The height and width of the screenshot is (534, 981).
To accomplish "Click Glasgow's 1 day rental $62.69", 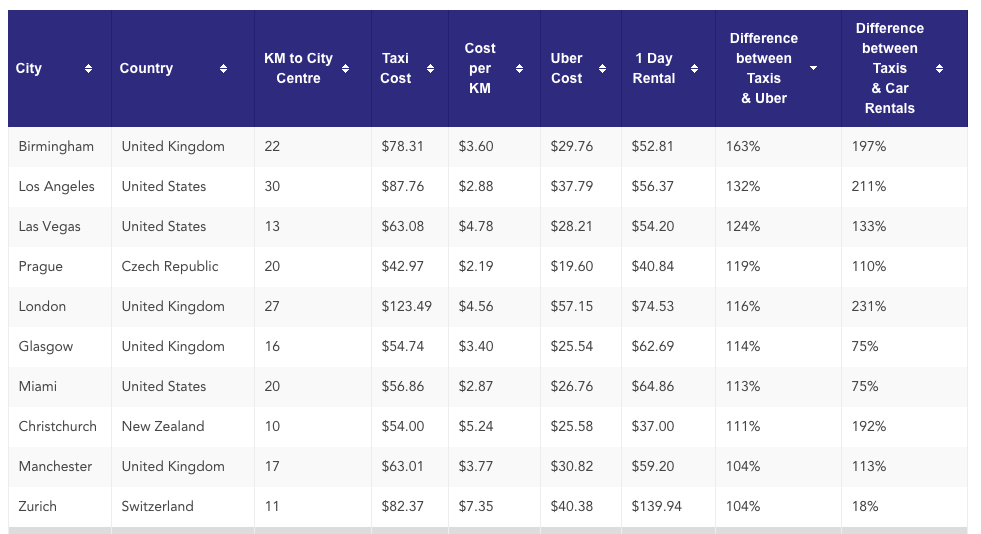I will coord(653,346).
